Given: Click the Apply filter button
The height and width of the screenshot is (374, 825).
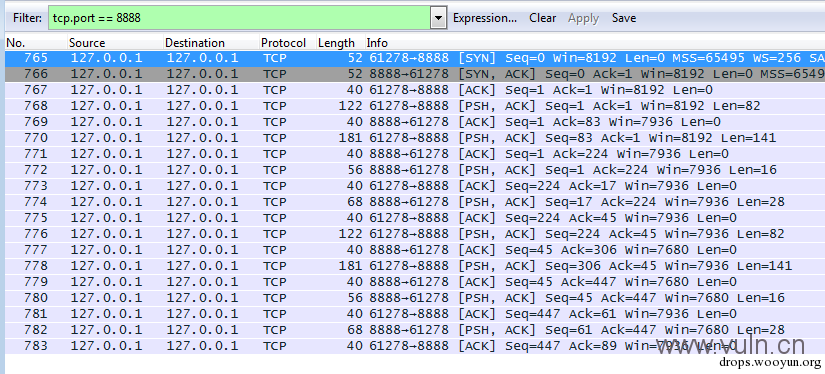Looking at the screenshot, I should 583,18.
